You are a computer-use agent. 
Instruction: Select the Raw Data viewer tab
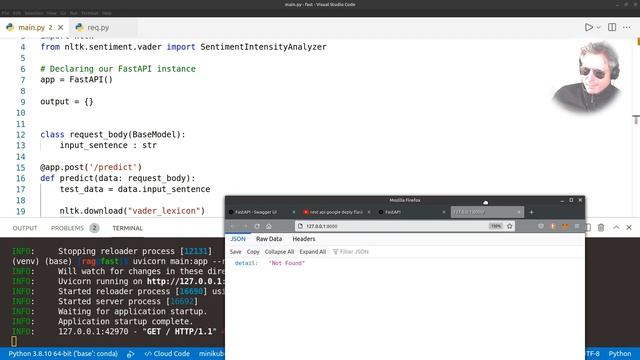coord(269,239)
